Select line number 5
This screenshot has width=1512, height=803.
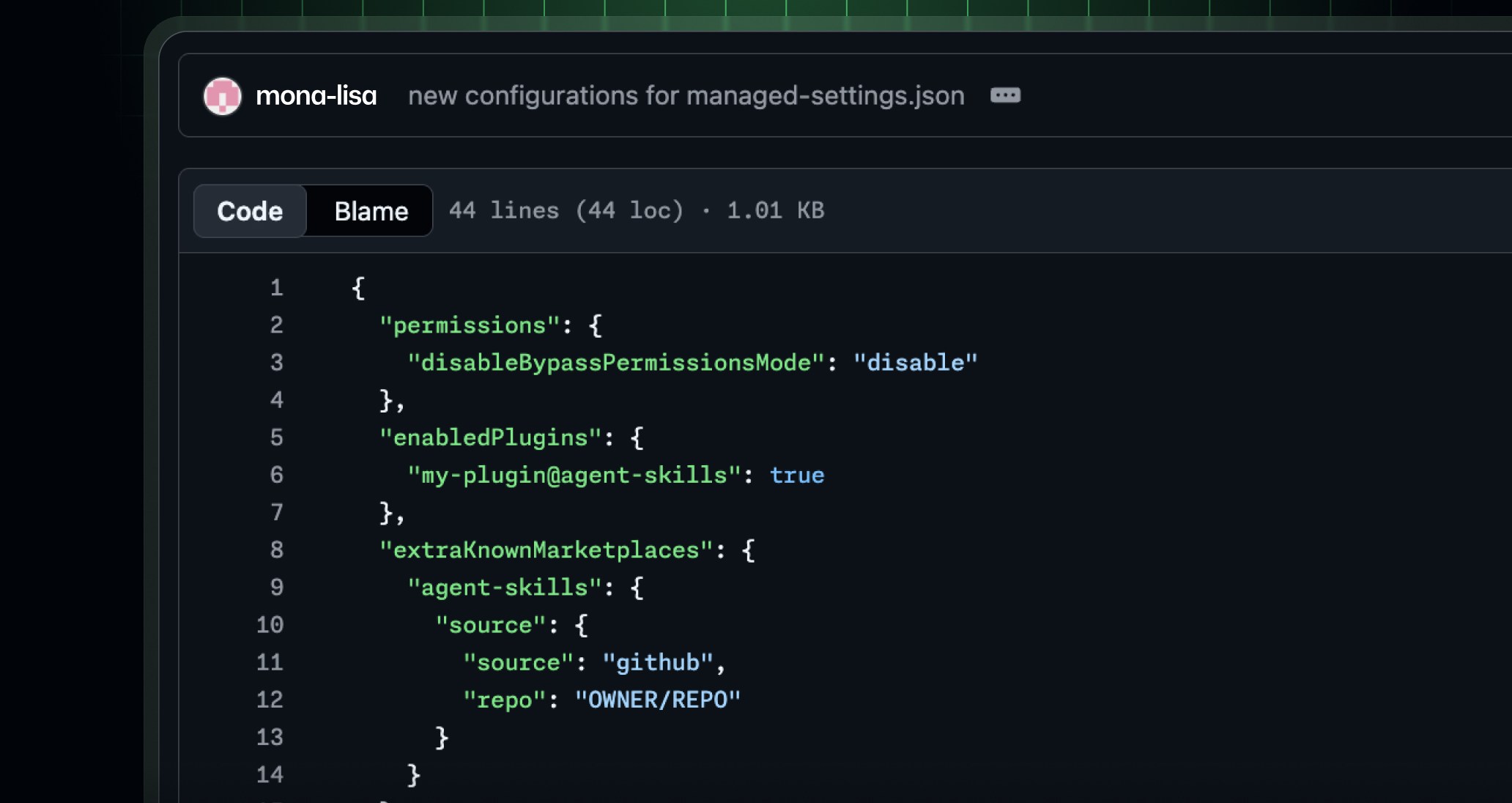(x=276, y=437)
